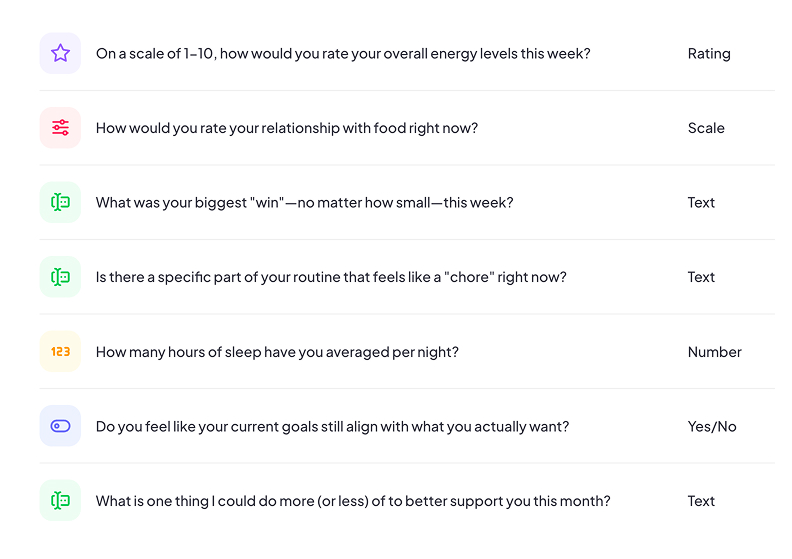The width and height of the screenshot is (792, 559).
Task: Select the overall energy levels question
Action: [x=343, y=53]
